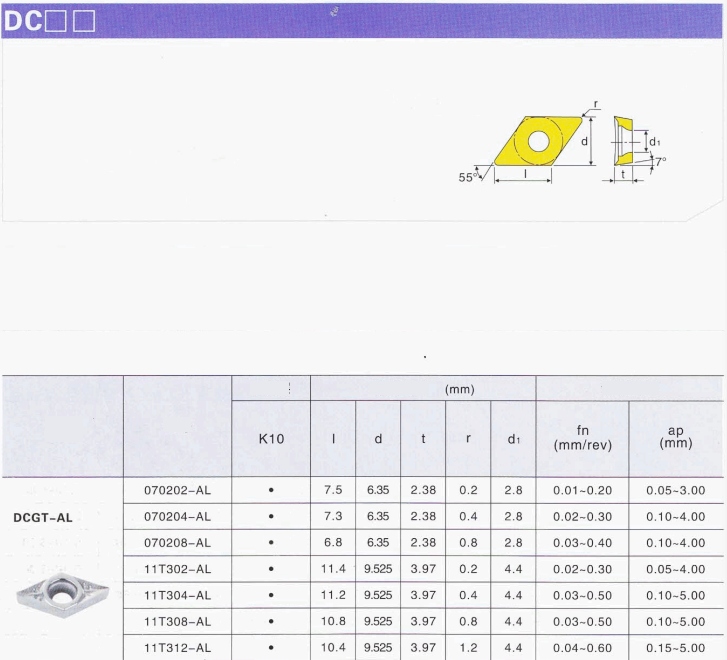
Task: Click the yellow rhombic insert diagram
Action: pos(538,141)
